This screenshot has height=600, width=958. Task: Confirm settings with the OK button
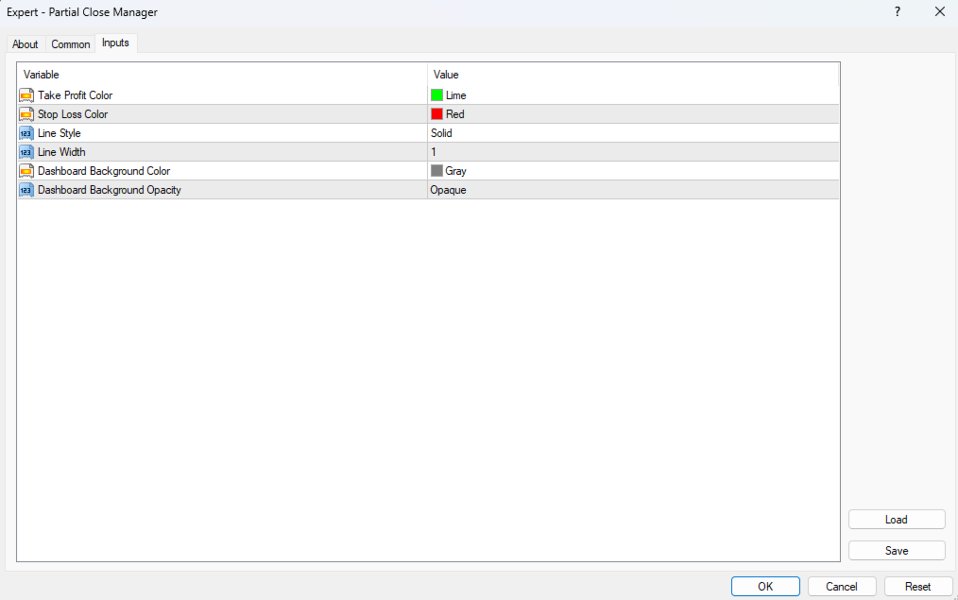(765, 586)
